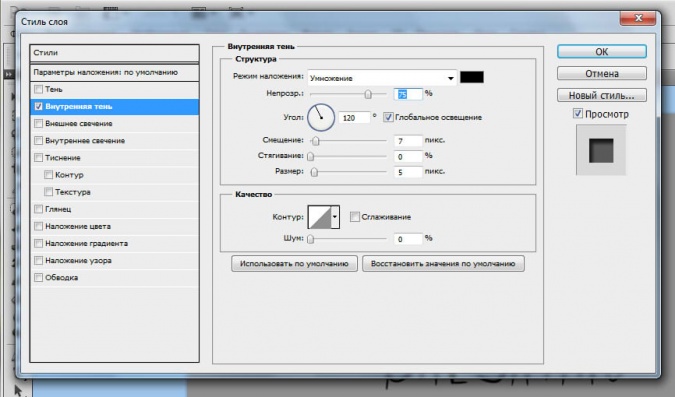
Task: Click the Смещение value input field
Action: coord(408,141)
